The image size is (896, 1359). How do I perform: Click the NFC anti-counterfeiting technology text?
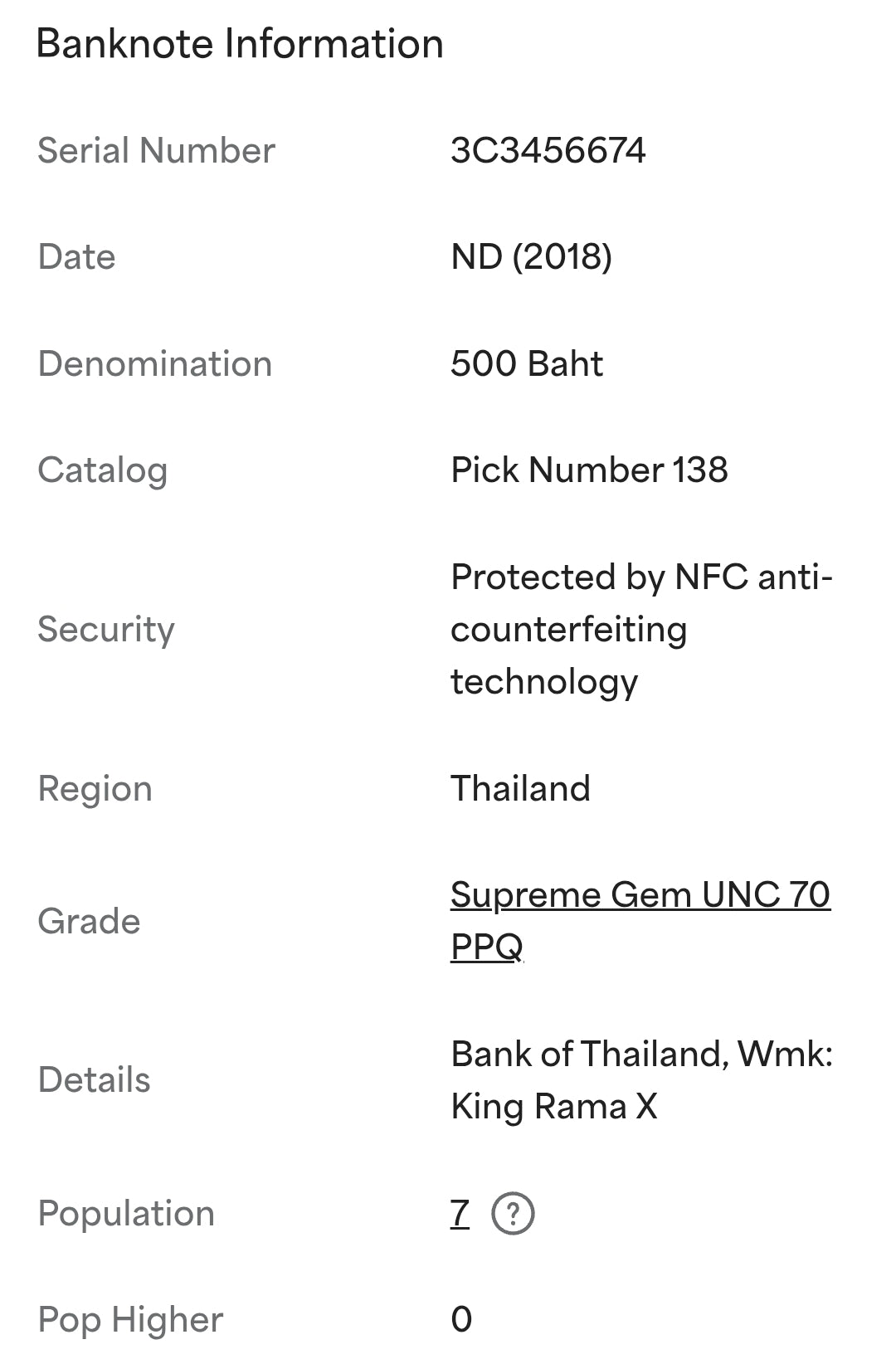[x=640, y=629]
